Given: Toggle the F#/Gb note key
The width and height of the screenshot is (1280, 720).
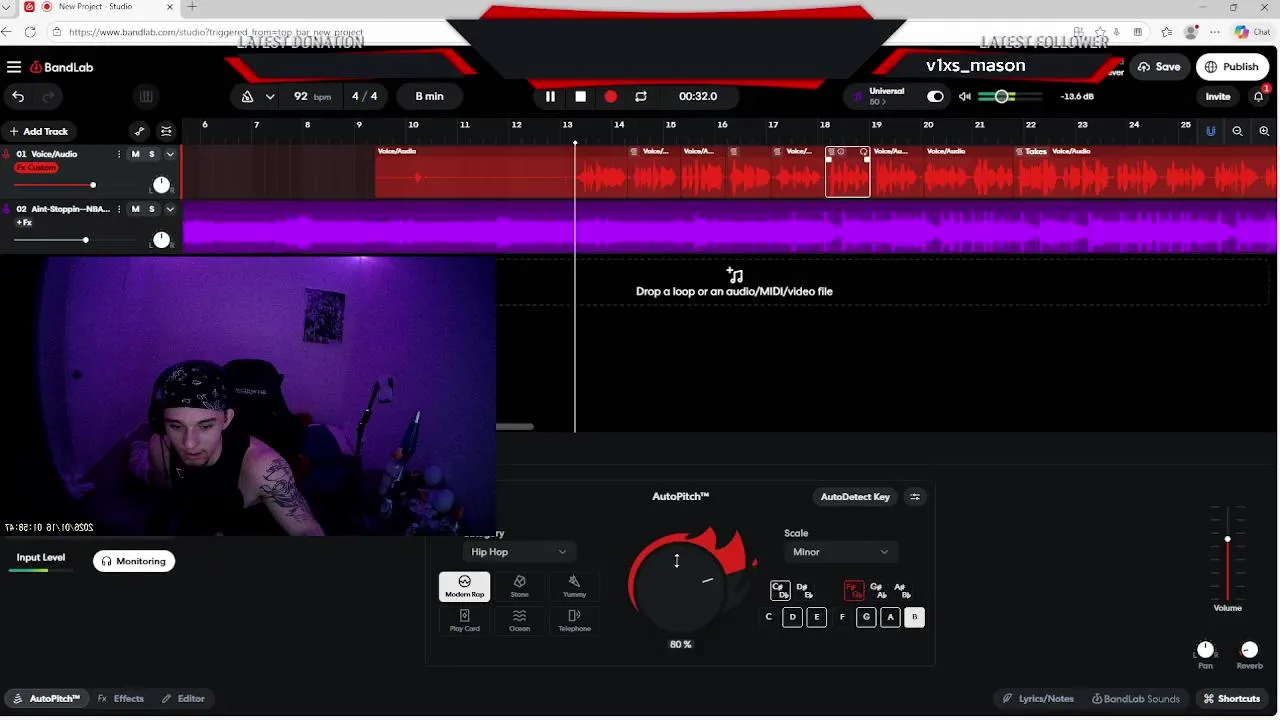Looking at the screenshot, I should point(854,591).
